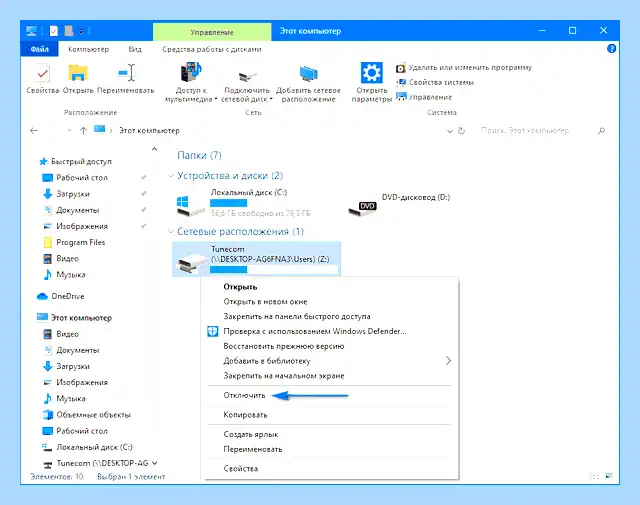640x505 pixels.
Task: Choose Восстановить прежнюю версию
Action: pyautogui.click(x=284, y=346)
